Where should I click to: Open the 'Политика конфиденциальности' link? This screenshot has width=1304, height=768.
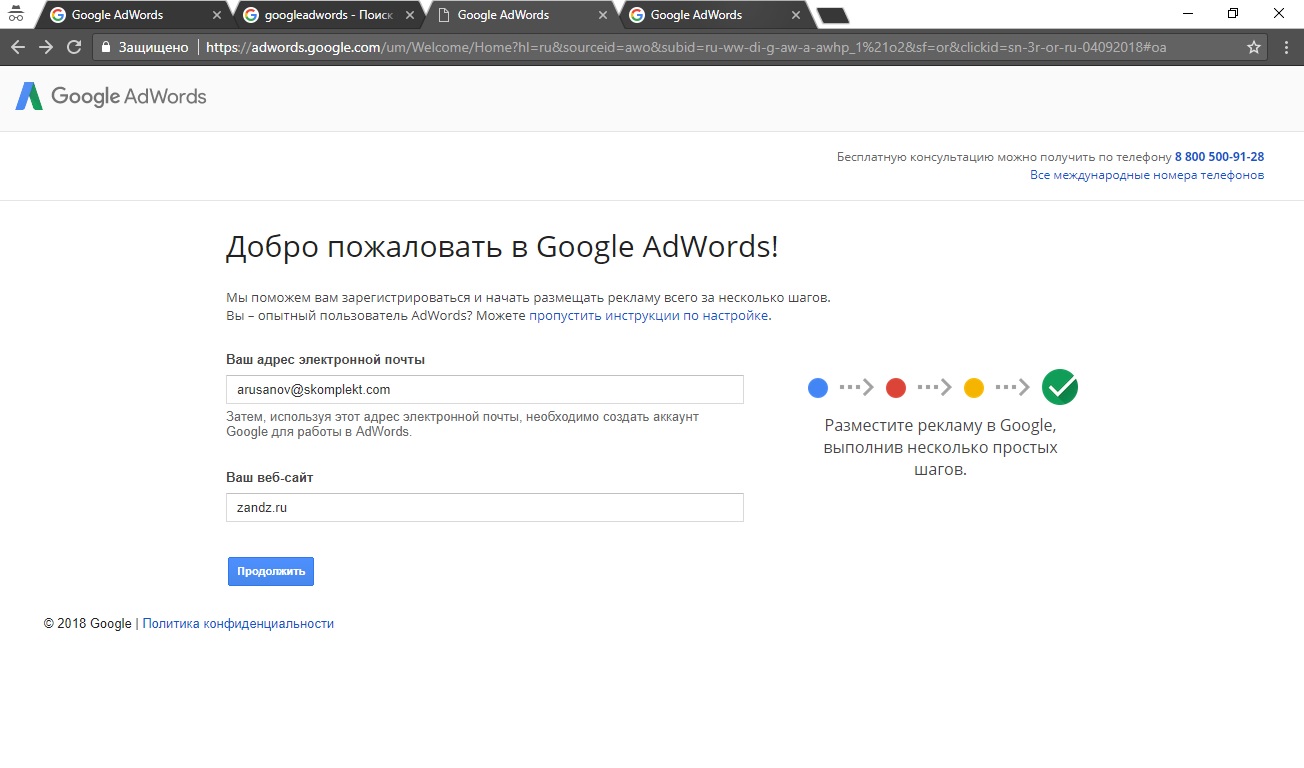(238, 623)
